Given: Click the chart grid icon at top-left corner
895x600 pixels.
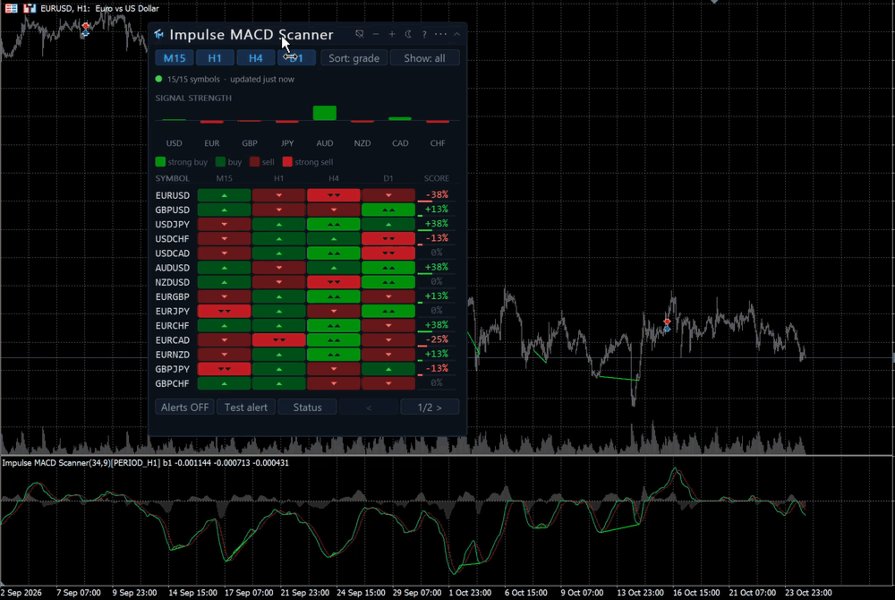Looking at the screenshot, I should coord(10,8).
